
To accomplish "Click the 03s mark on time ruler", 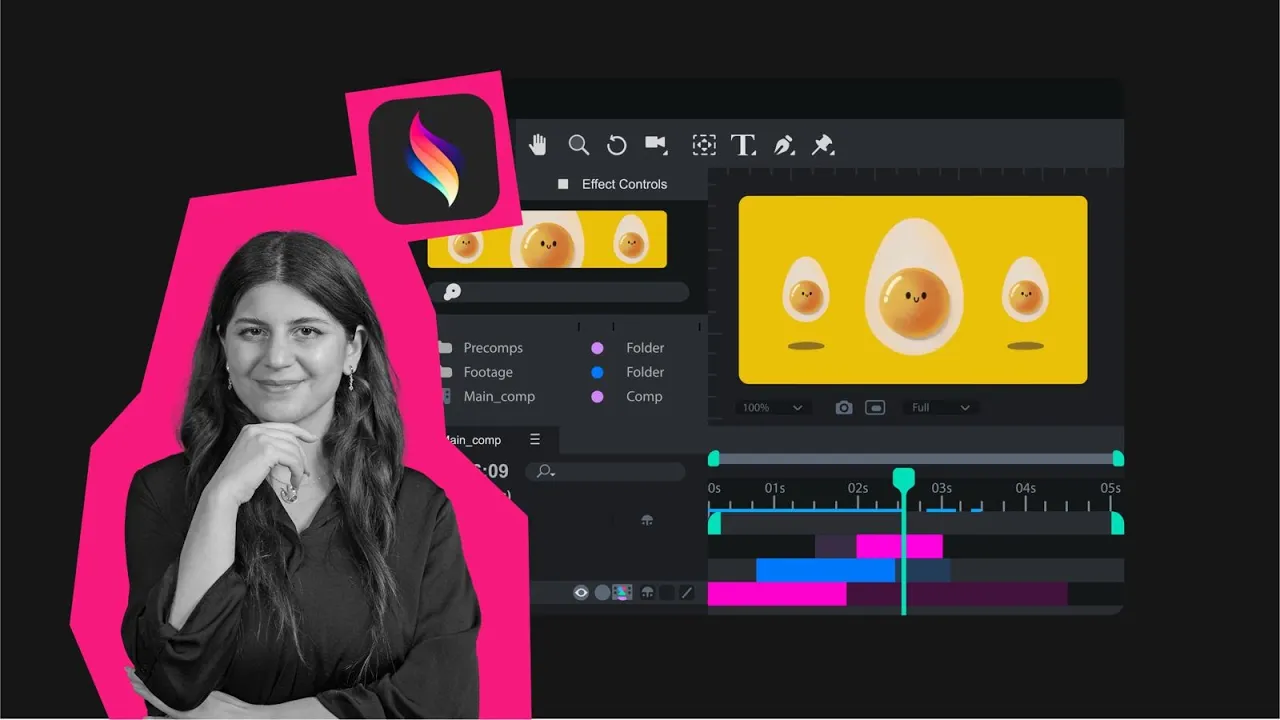I will point(942,488).
